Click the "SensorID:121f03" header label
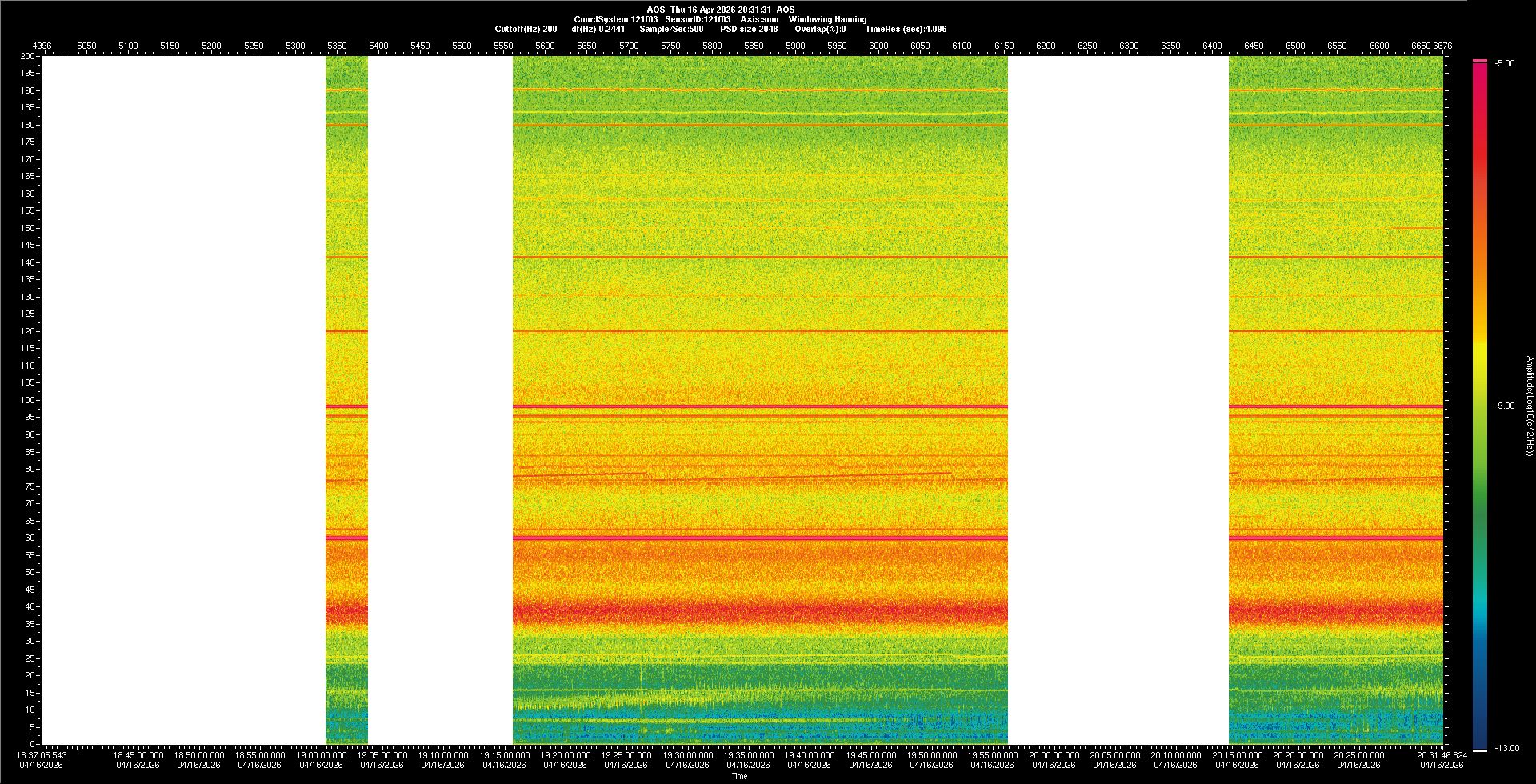This screenshot has width=1536, height=784. click(698, 19)
